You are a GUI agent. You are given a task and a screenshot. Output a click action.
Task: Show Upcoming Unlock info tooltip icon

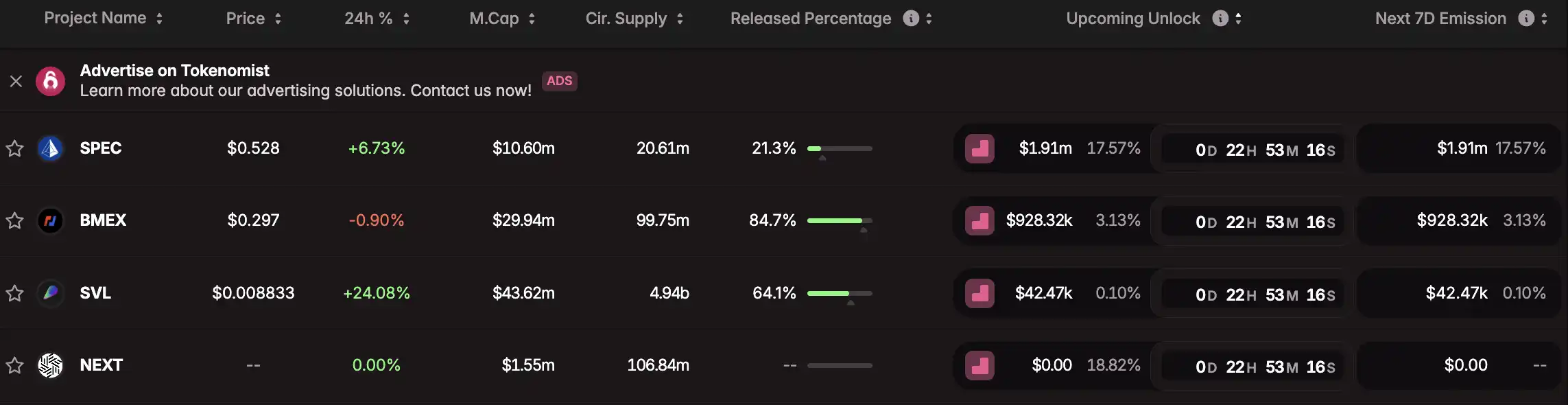click(x=1220, y=19)
